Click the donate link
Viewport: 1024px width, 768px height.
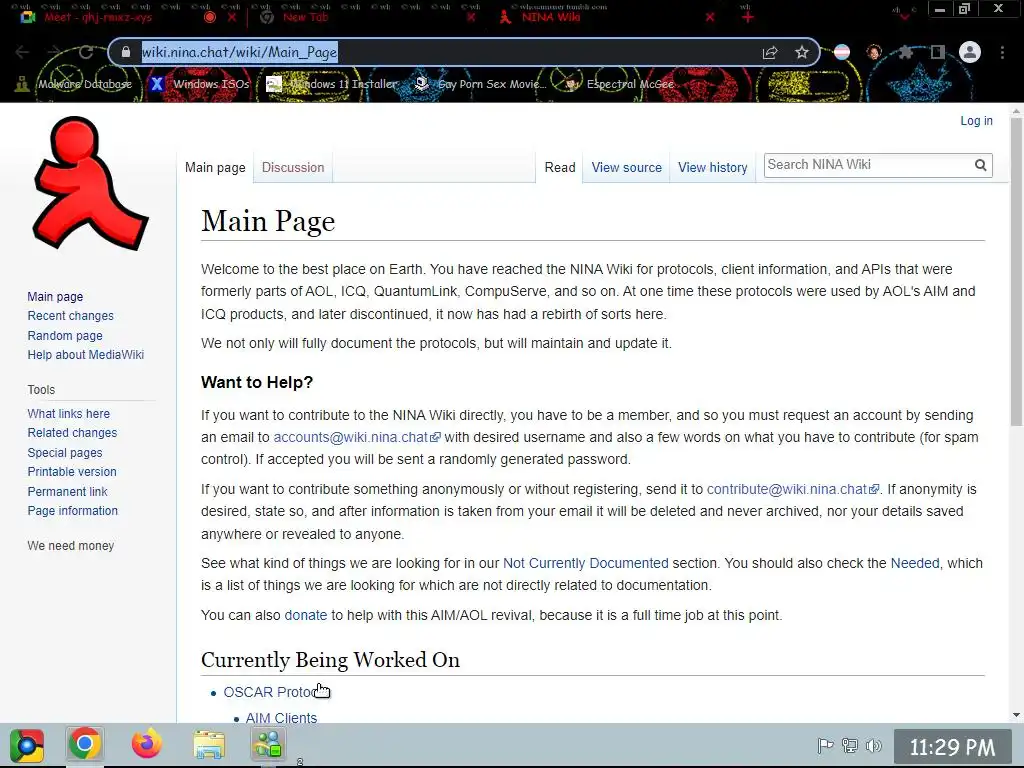point(306,616)
